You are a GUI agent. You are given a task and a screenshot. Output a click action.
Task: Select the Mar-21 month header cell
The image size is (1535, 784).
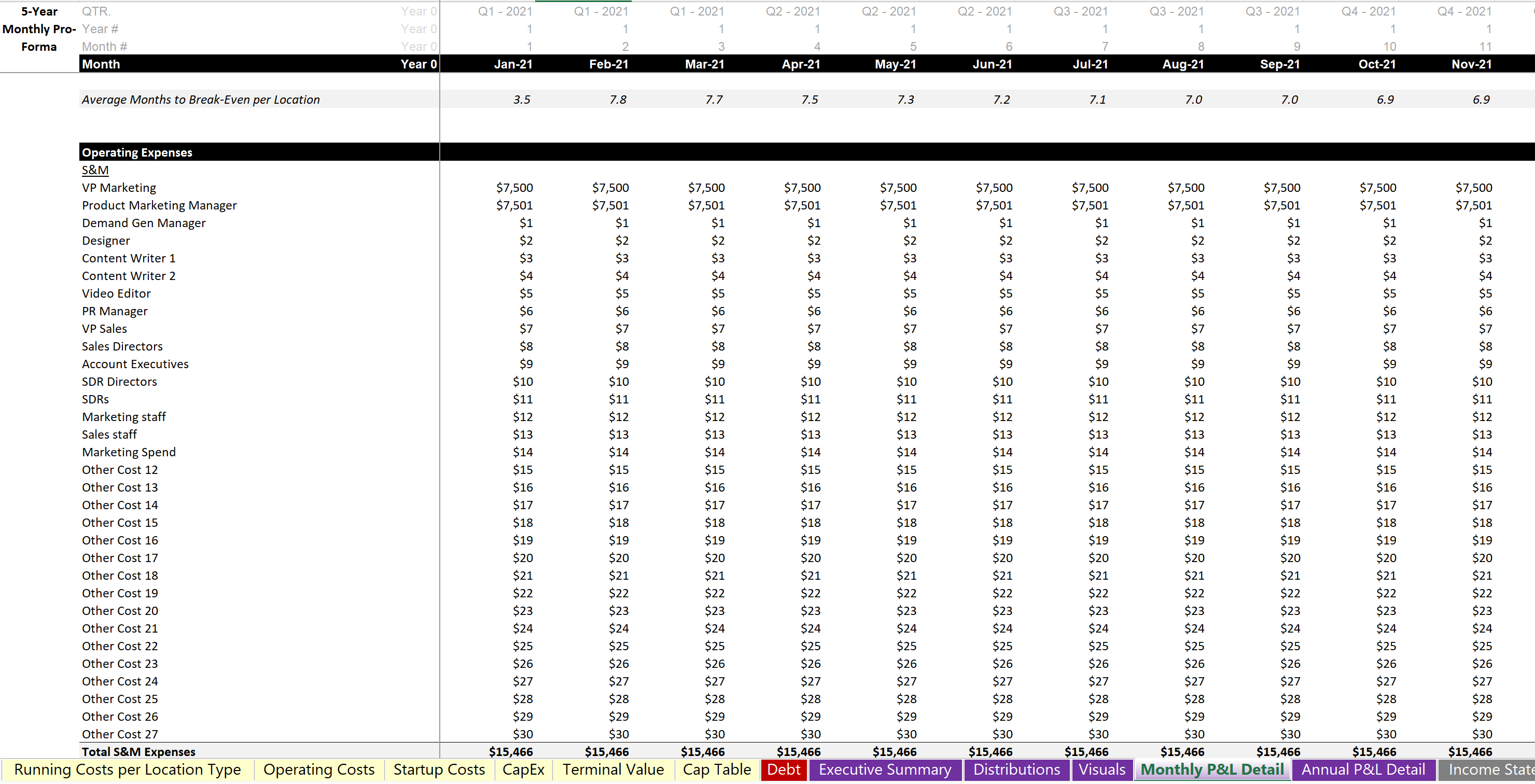704,64
